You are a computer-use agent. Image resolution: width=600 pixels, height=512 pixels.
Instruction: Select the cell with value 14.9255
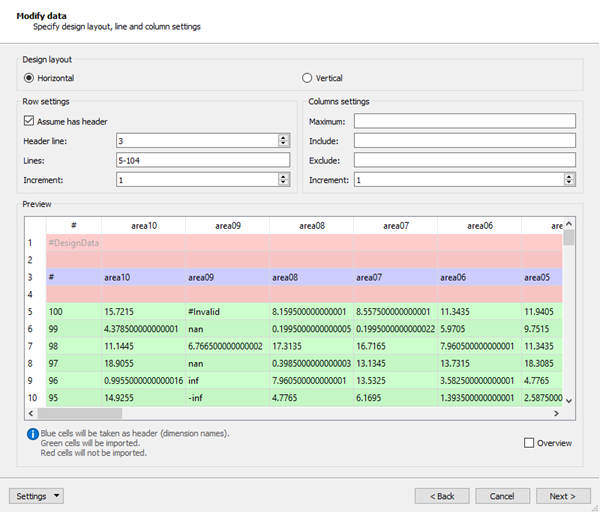[144, 398]
